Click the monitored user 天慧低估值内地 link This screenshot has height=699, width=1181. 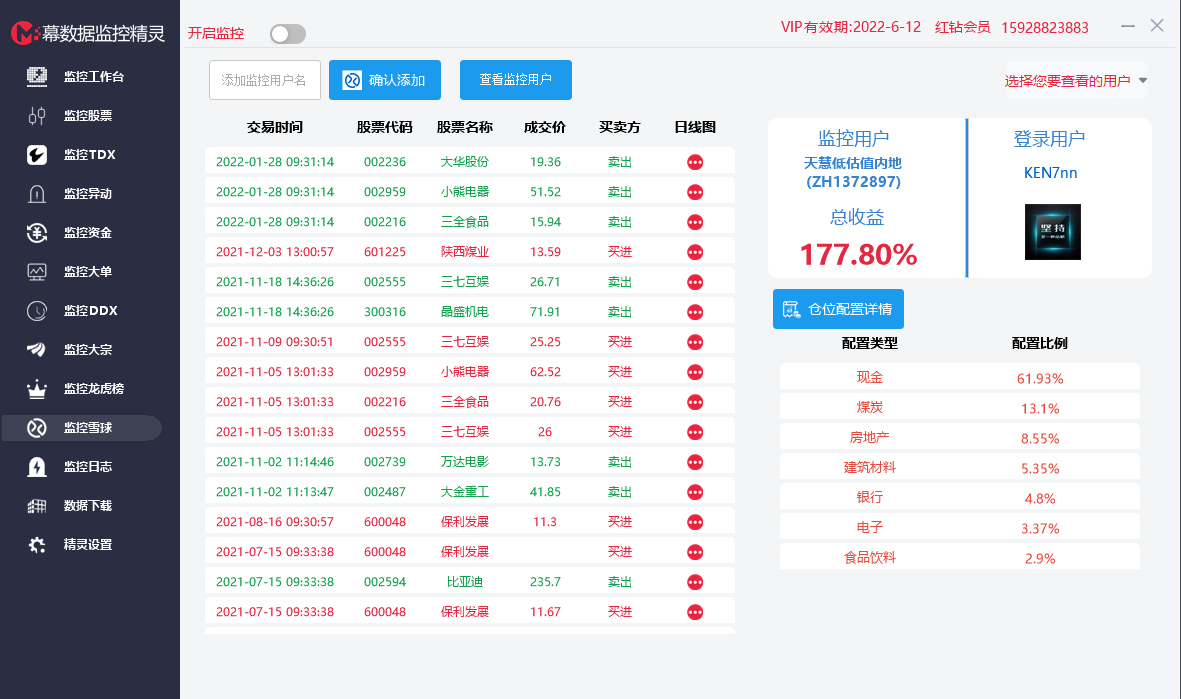pyautogui.click(x=853, y=172)
